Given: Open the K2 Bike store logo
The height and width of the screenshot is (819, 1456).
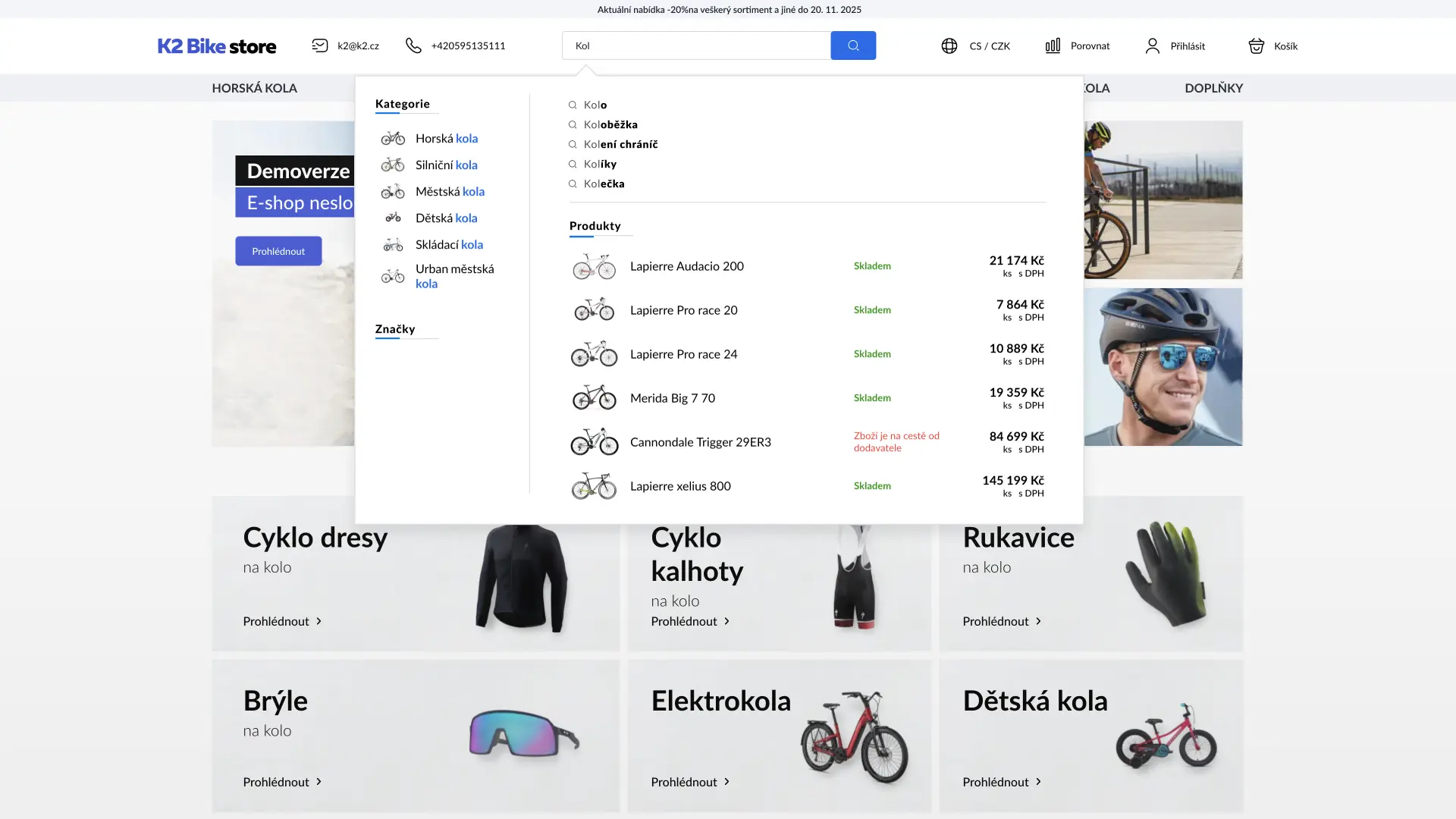Looking at the screenshot, I should point(217,45).
